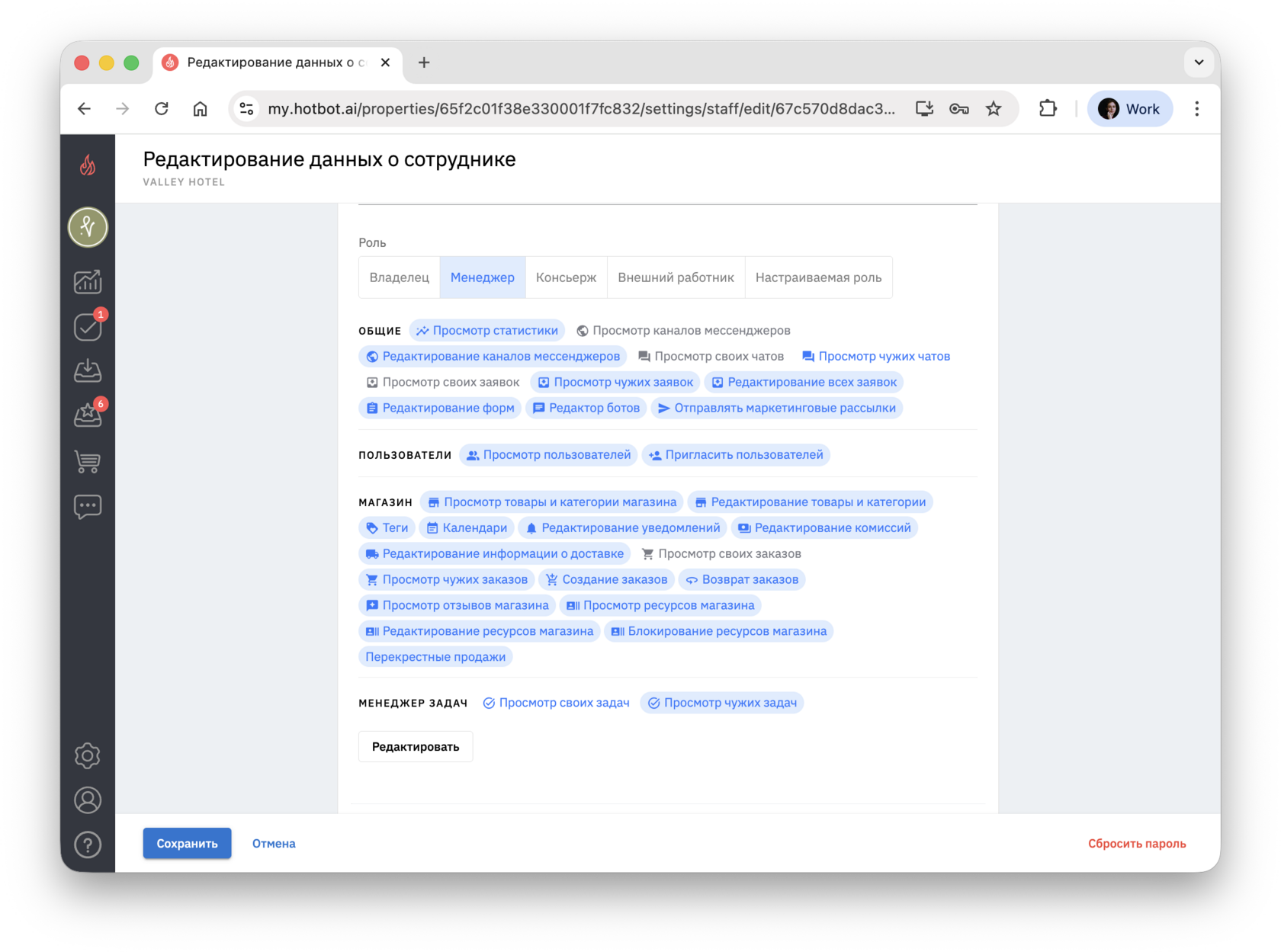Open the starred requests sidebar icon
The image size is (1281, 952).
coord(88,416)
